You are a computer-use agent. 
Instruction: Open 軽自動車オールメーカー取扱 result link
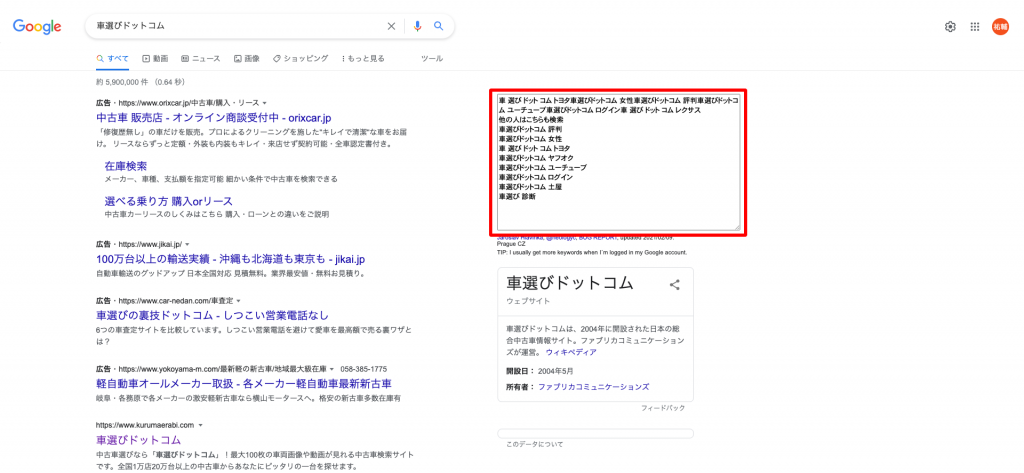[x=244, y=383]
